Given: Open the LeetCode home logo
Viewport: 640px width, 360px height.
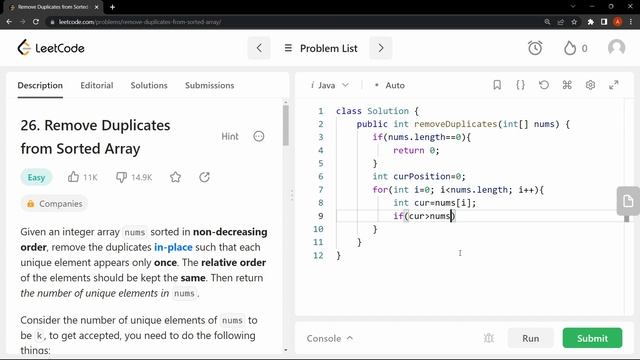Looking at the screenshot, I should pos(51,48).
